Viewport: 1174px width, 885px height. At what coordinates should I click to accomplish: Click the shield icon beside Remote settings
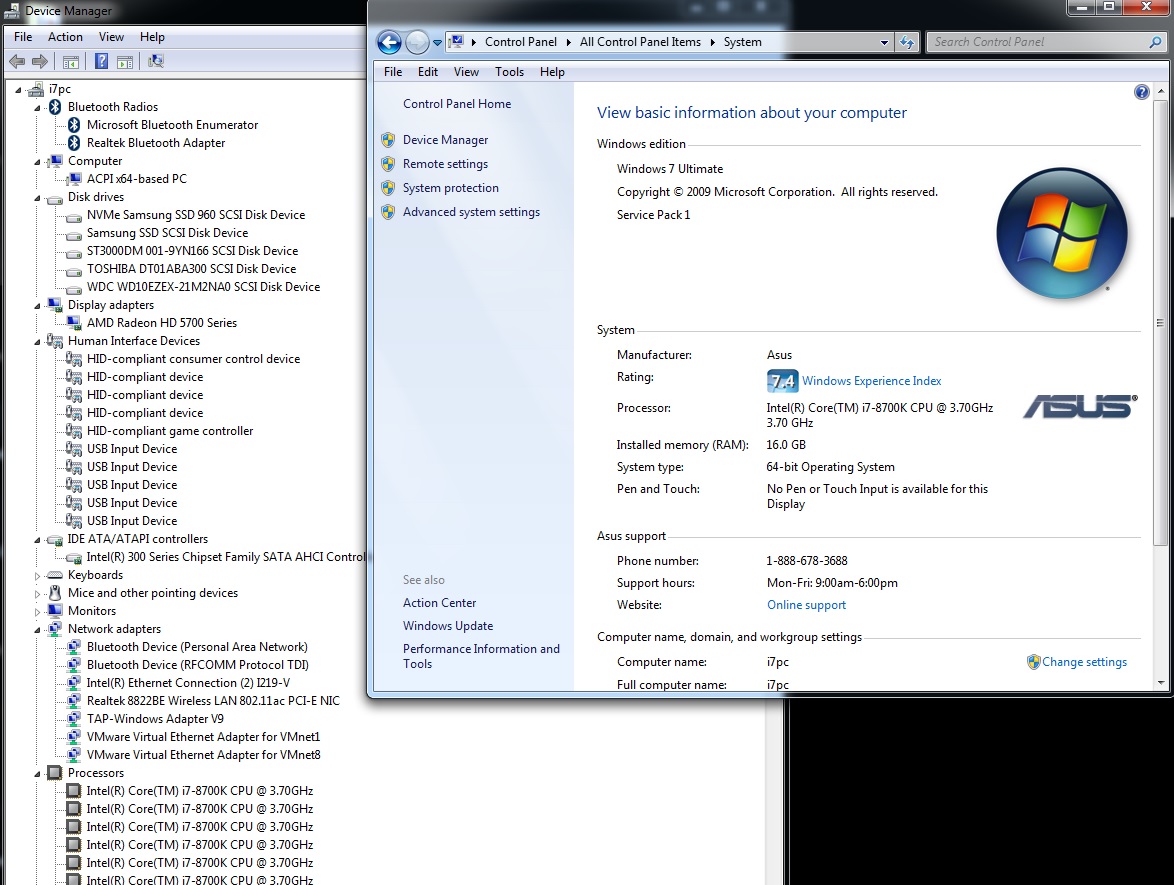click(388, 164)
